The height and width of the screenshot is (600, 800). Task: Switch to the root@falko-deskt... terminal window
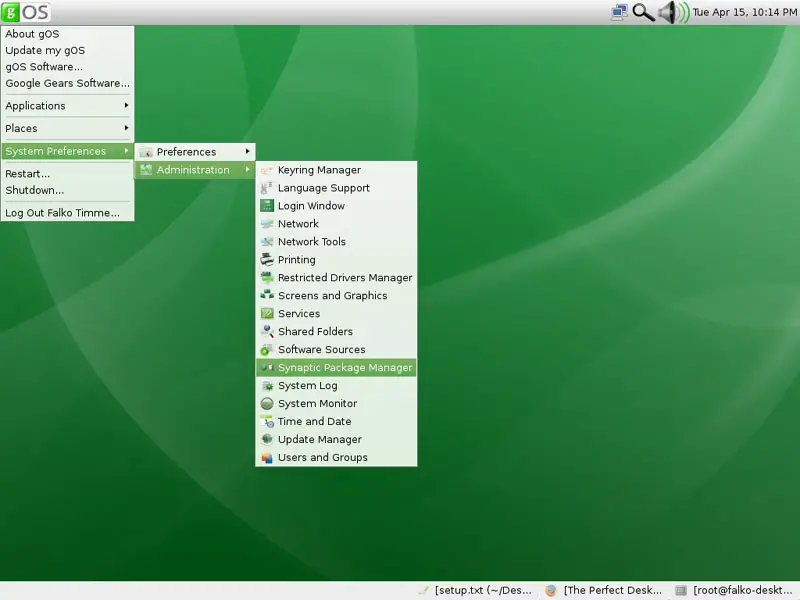tap(735, 590)
